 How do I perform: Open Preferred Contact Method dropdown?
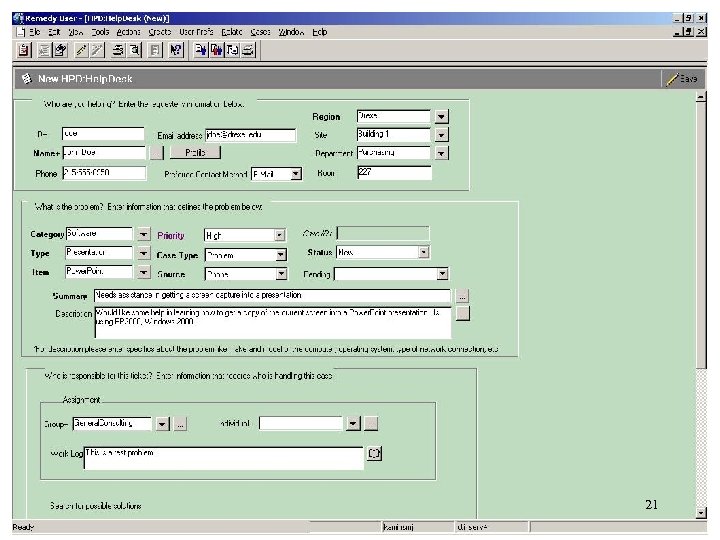pyautogui.click(x=296, y=174)
